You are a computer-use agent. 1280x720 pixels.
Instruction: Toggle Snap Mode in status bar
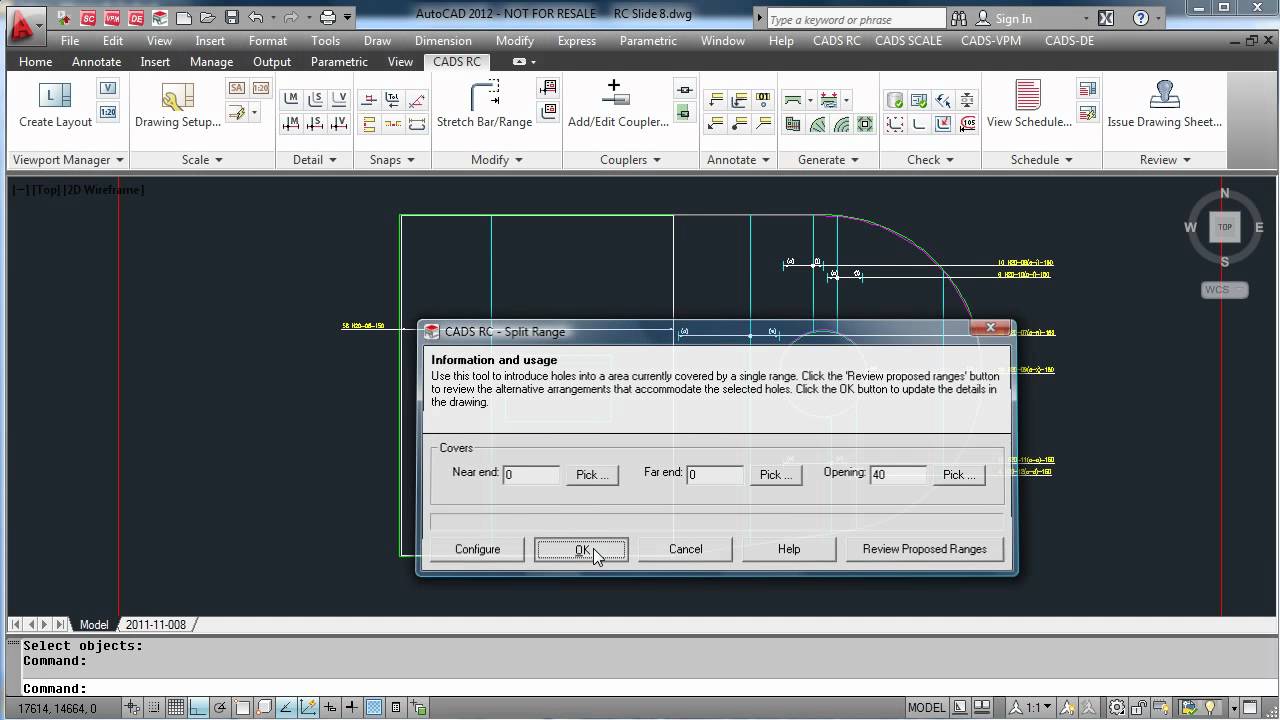[154, 708]
